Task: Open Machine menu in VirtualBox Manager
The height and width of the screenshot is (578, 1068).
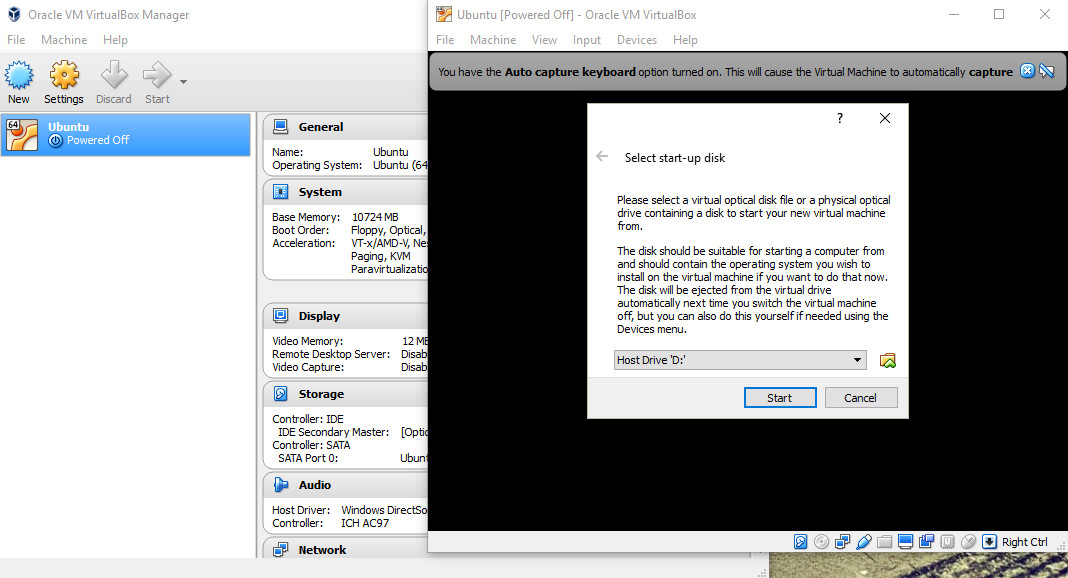Action: click(64, 40)
